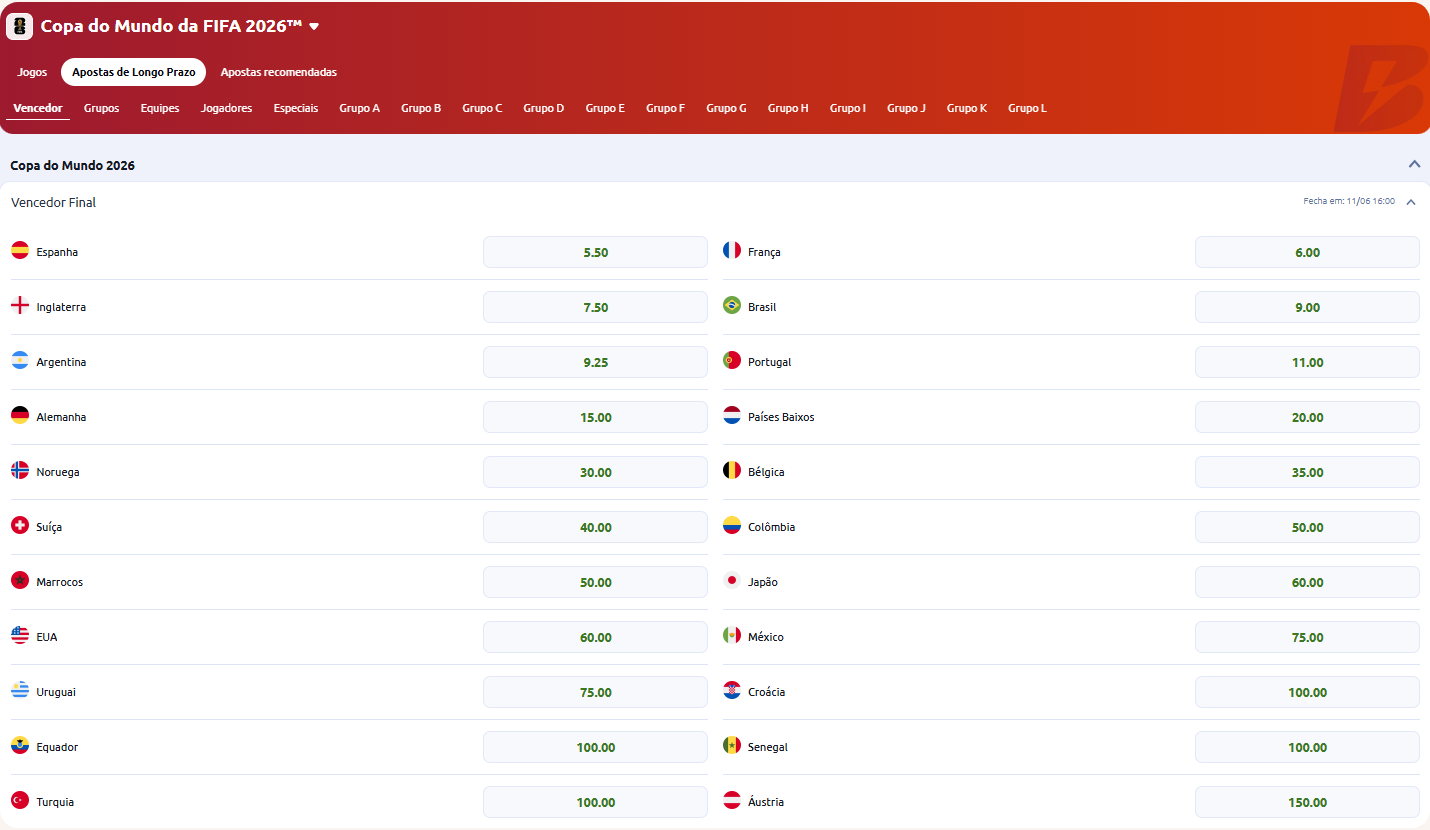The width and height of the screenshot is (1430, 830).
Task: Click the Turquia flag icon
Action: [x=20, y=801]
